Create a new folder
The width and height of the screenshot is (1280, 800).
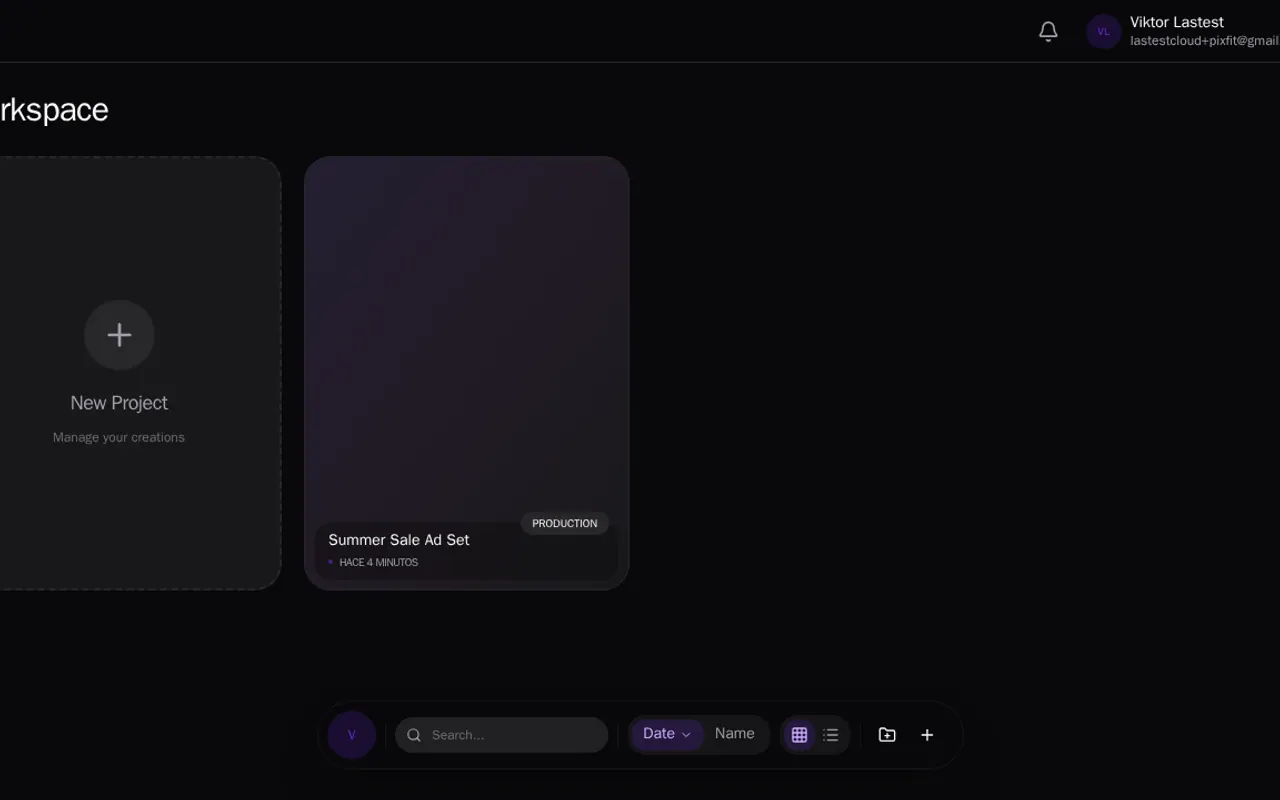tap(887, 735)
